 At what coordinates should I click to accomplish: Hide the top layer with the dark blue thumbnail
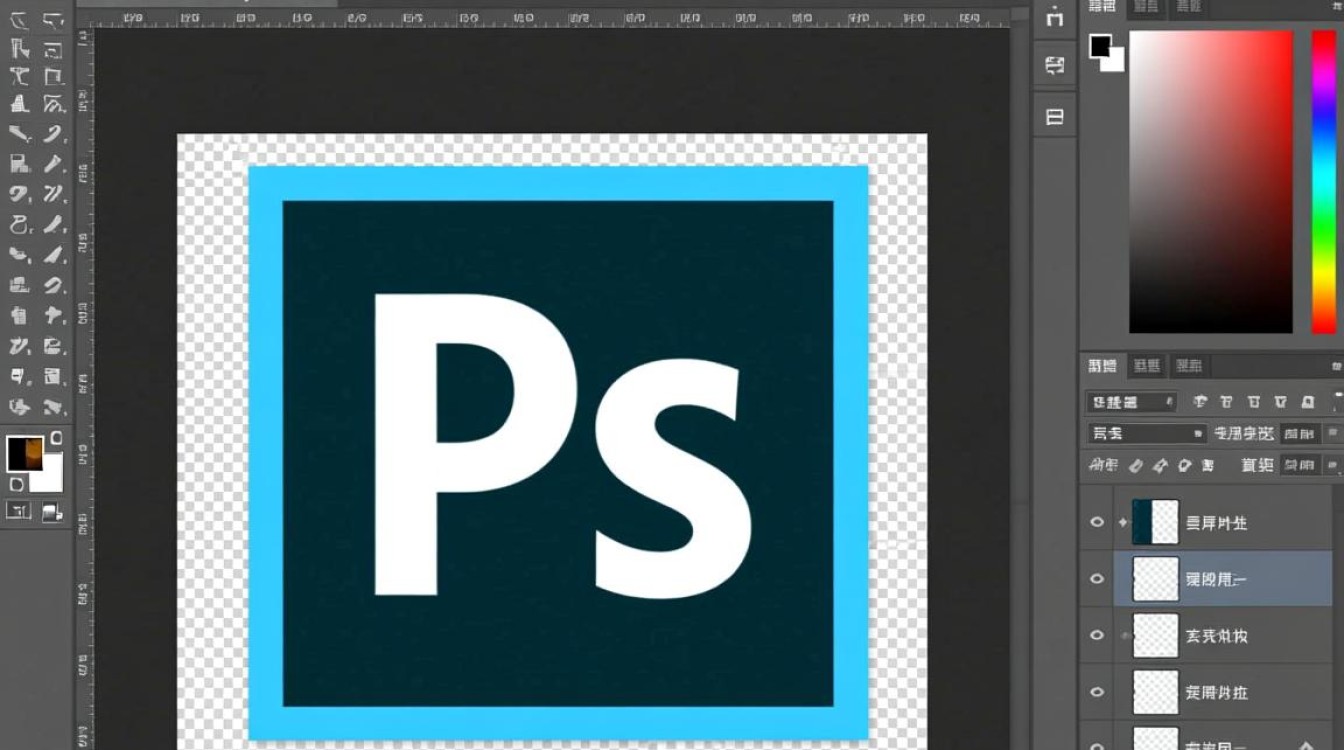pos(1097,522)
